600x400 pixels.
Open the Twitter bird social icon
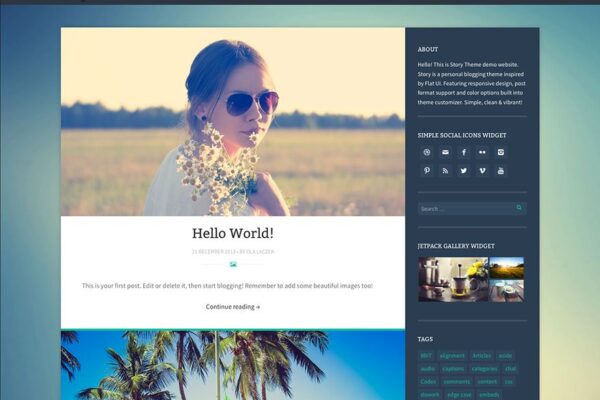(x=464, y=170)
